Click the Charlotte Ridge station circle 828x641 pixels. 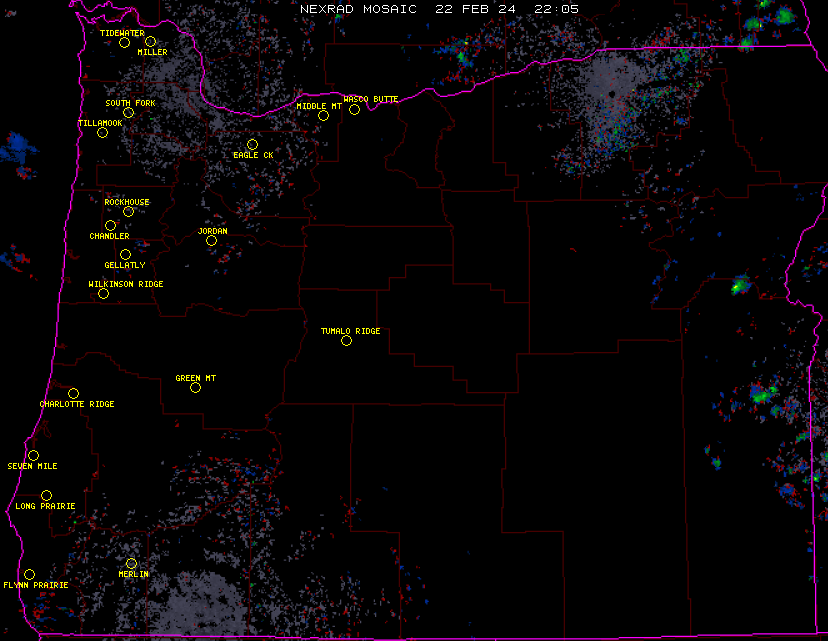[x=73, y=394]
